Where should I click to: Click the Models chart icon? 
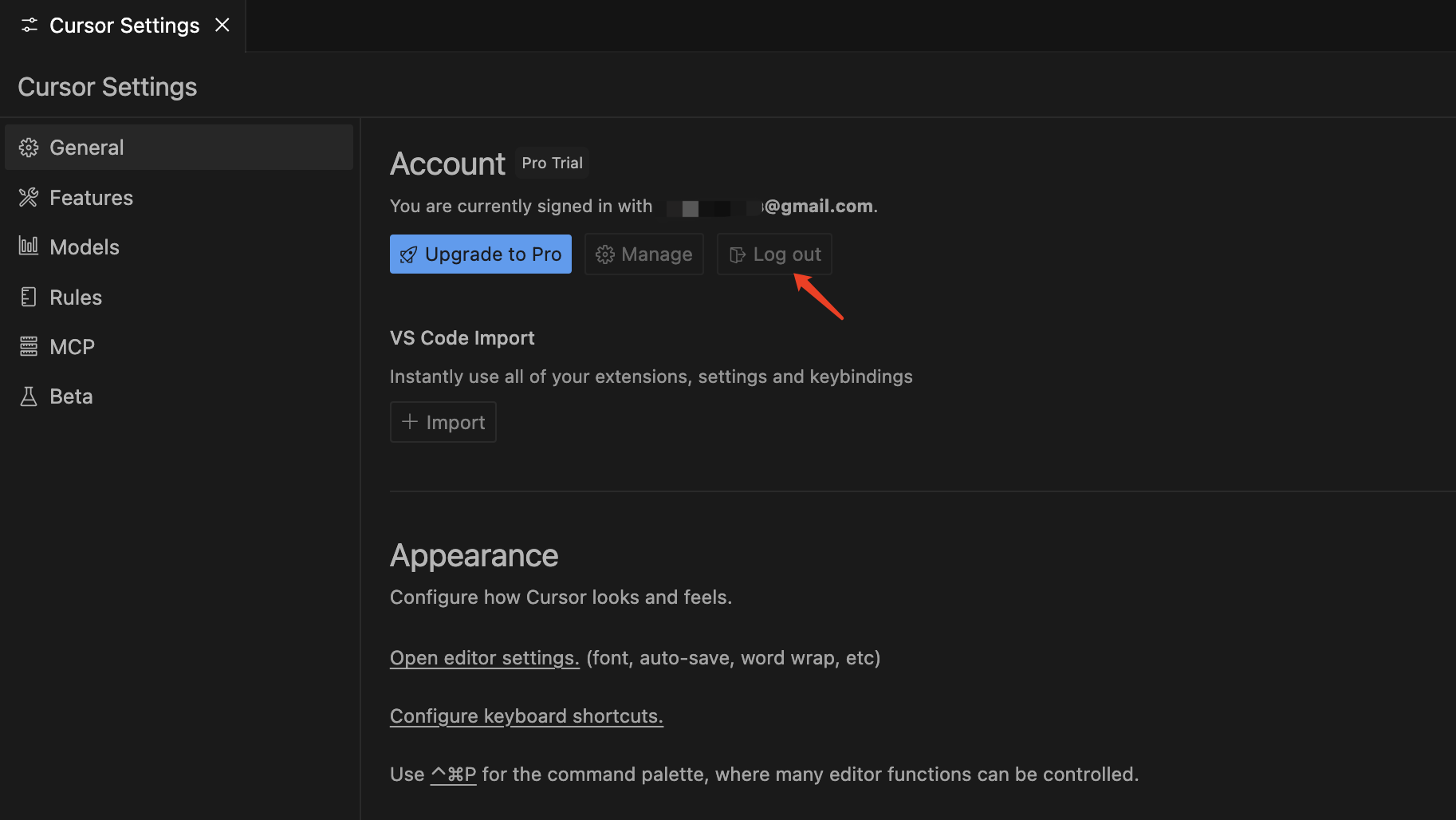tap(29, 246)
